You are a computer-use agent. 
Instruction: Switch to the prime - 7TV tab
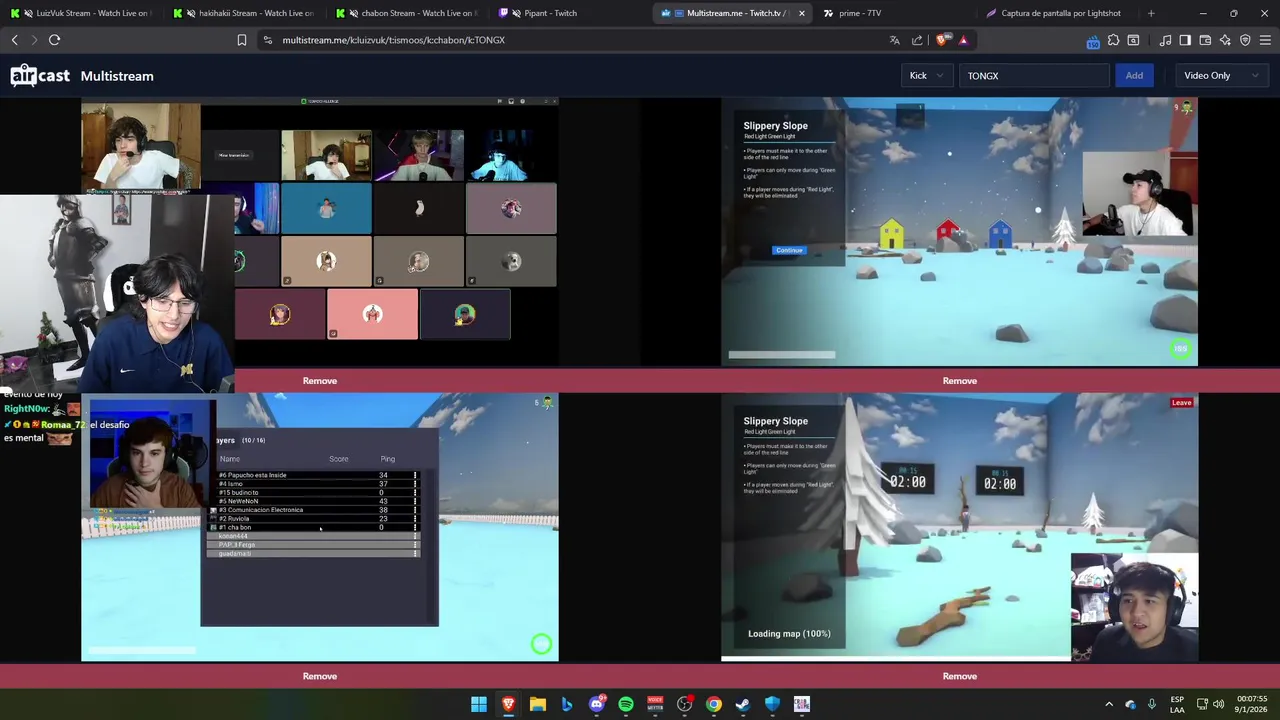(x=895, y=13)
